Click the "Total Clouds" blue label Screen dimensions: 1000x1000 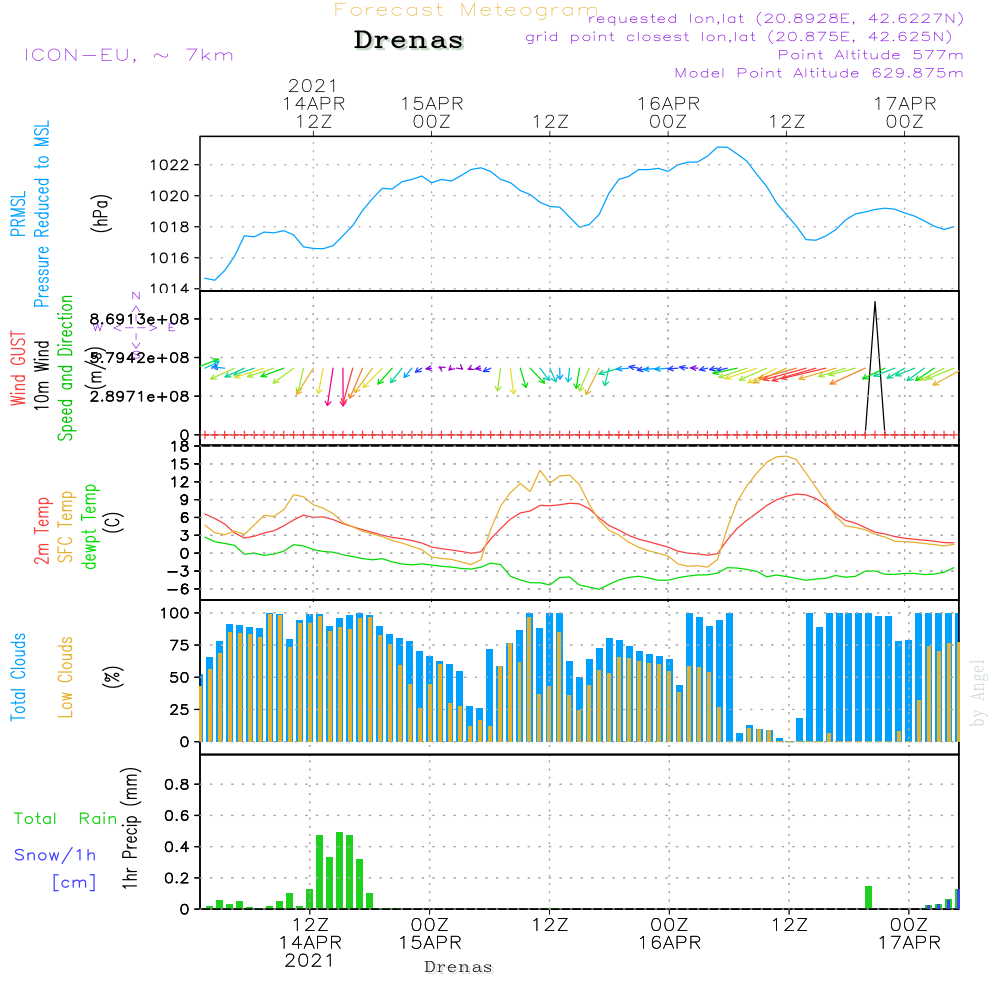tap(18, 677)
